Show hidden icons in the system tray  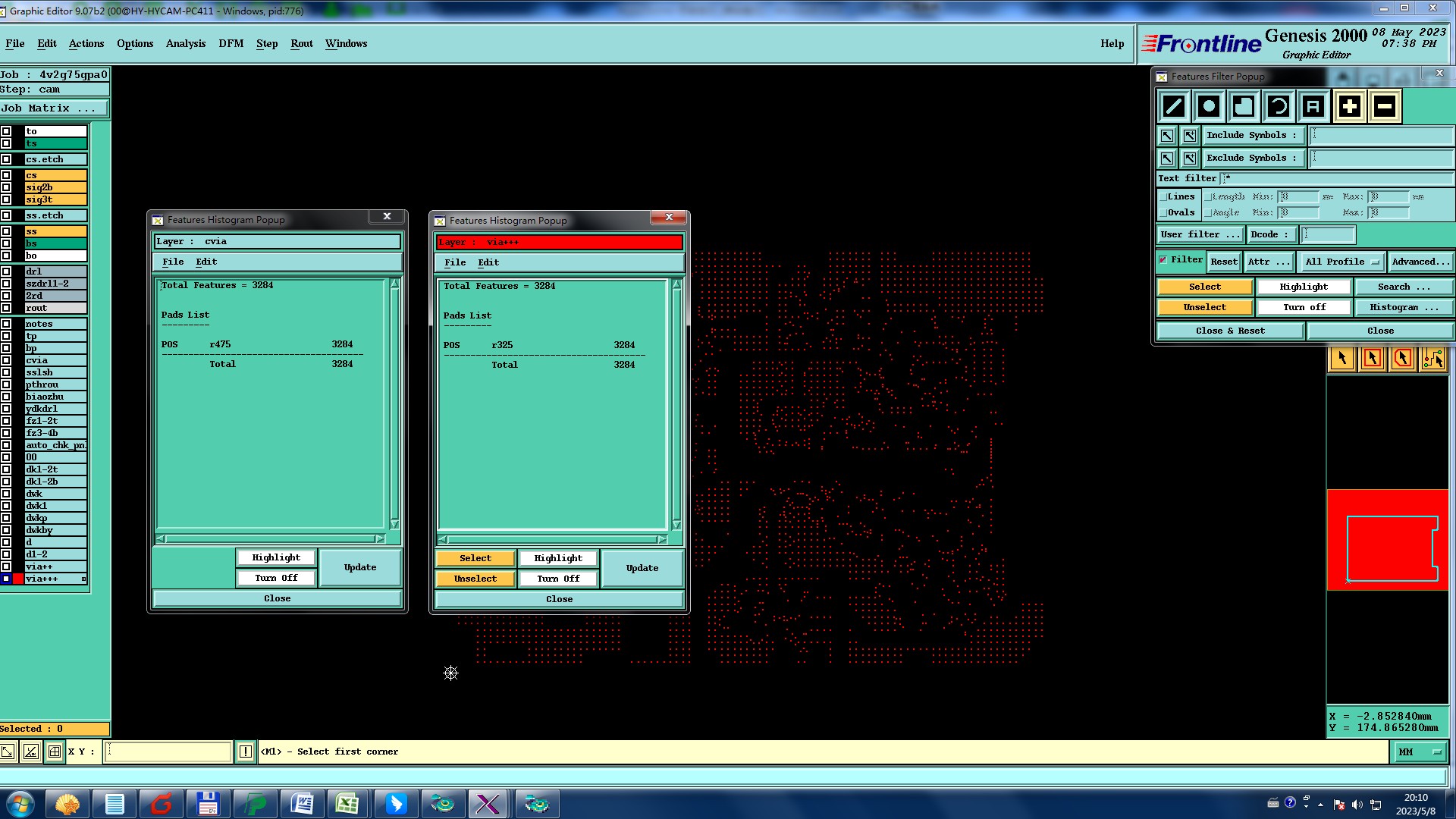pos(1321,805)
